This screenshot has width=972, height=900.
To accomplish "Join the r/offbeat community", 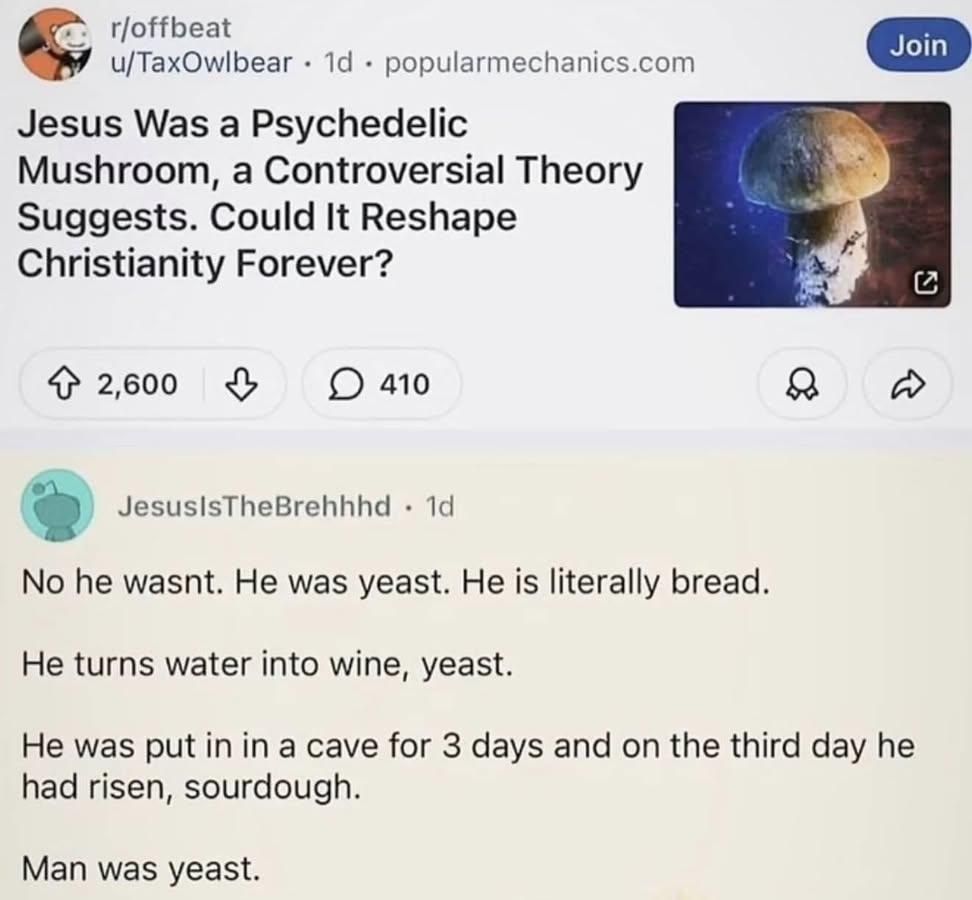I will (x=919, y=45).
